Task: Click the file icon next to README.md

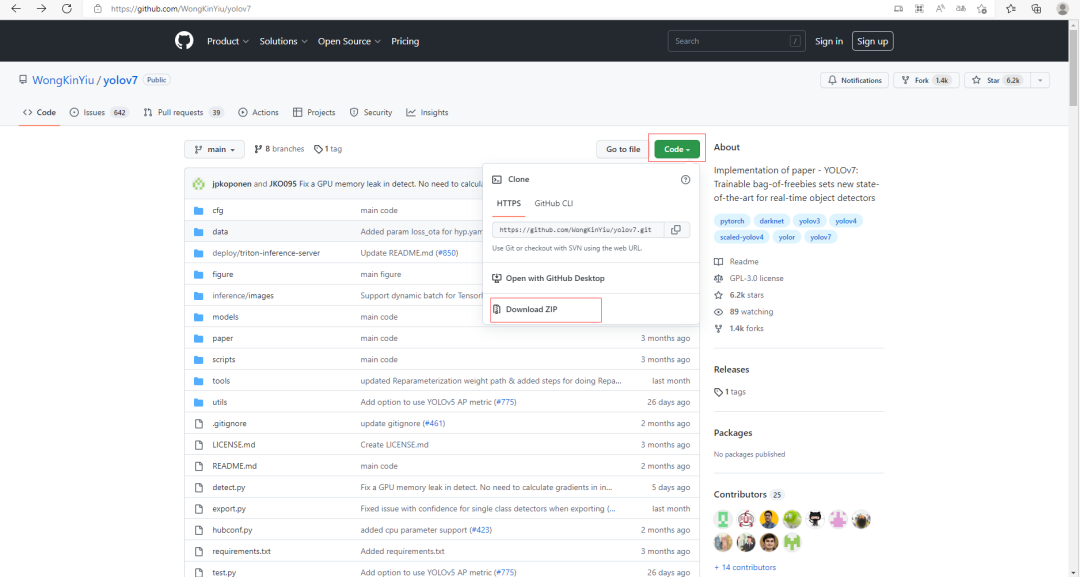Action: [199, 466]
